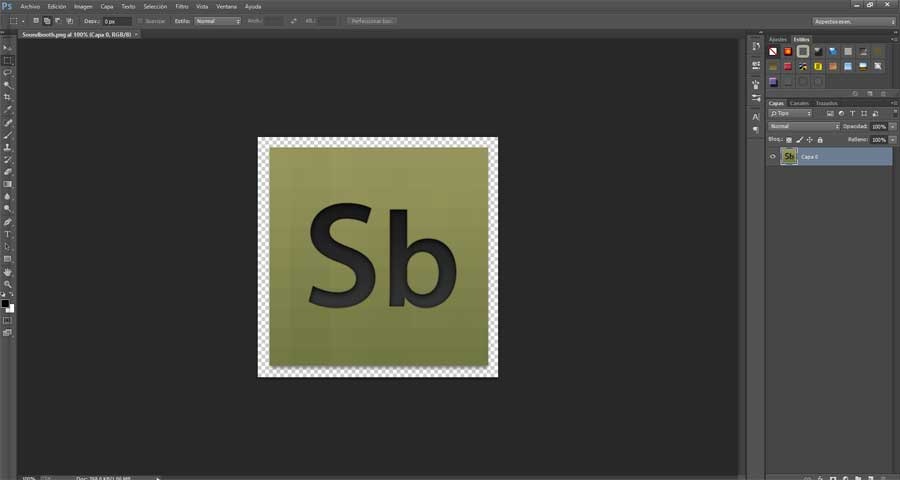
Task: Switch to the Canales tab
Action: [799, 103]
